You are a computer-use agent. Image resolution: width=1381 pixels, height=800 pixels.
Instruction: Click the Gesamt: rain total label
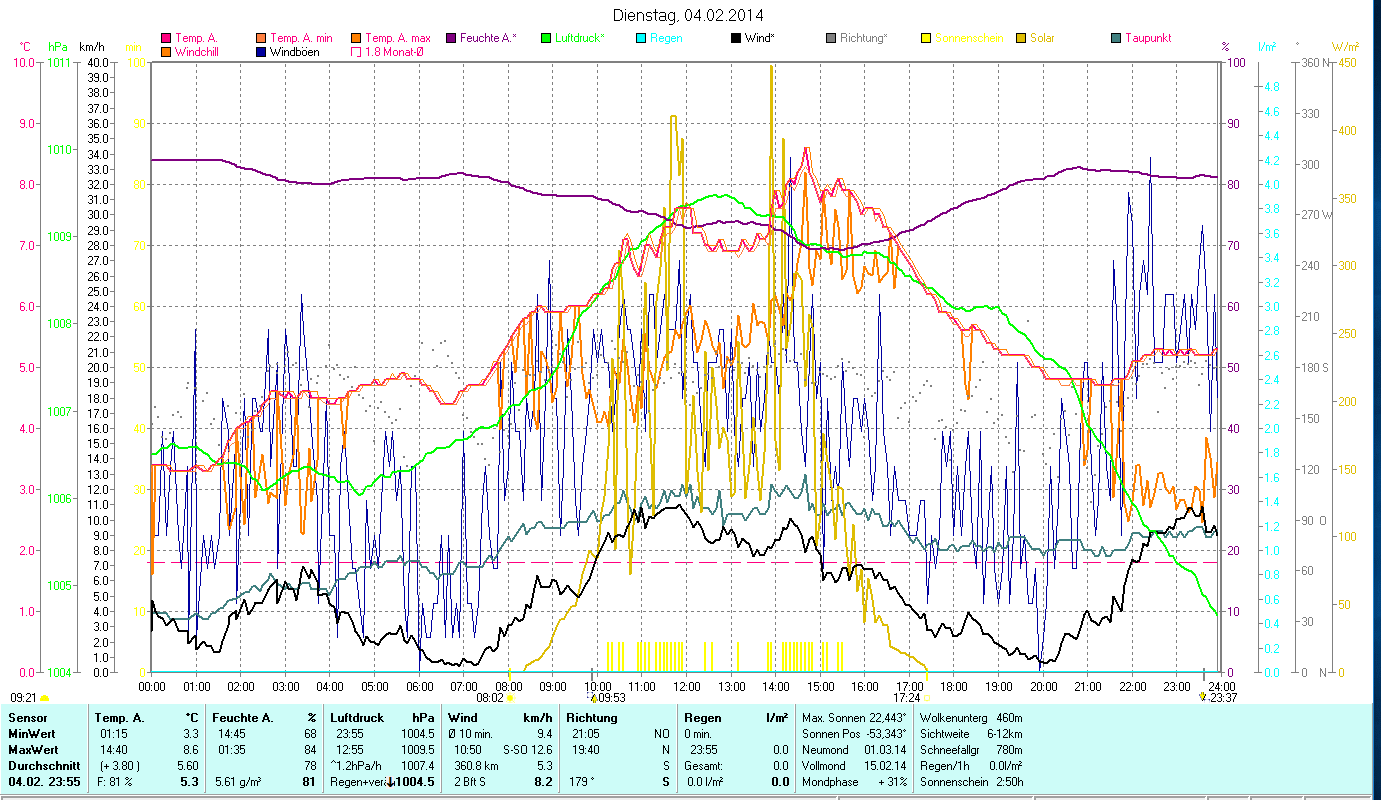coord(705,766)
